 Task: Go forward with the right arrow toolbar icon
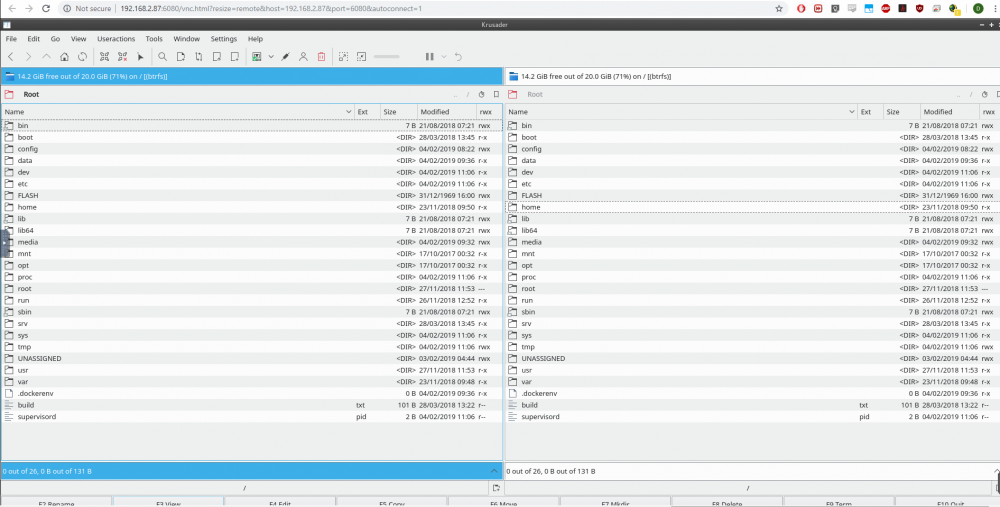pos(28,57)
